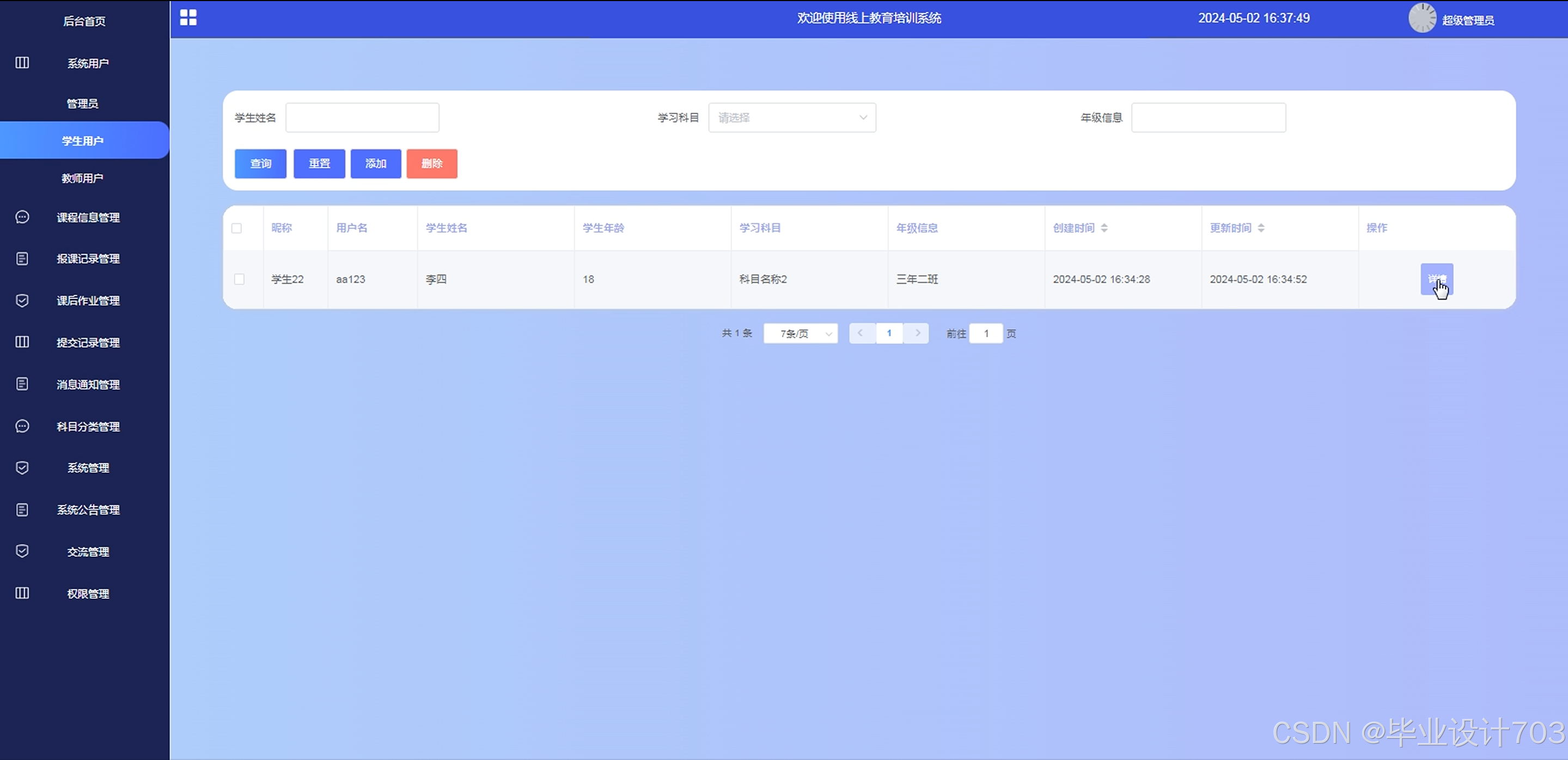The width and height of the screenshot is (1568, 760).
Task: Sort table by 更新时间 arrows
Action: 1261,228
